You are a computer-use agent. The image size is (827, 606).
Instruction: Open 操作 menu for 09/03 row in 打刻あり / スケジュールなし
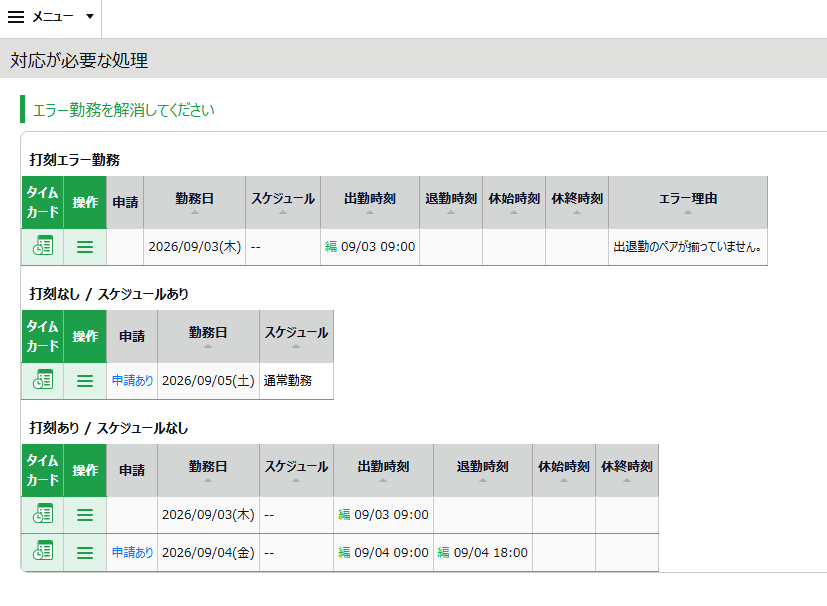click(x=85, y=514)
